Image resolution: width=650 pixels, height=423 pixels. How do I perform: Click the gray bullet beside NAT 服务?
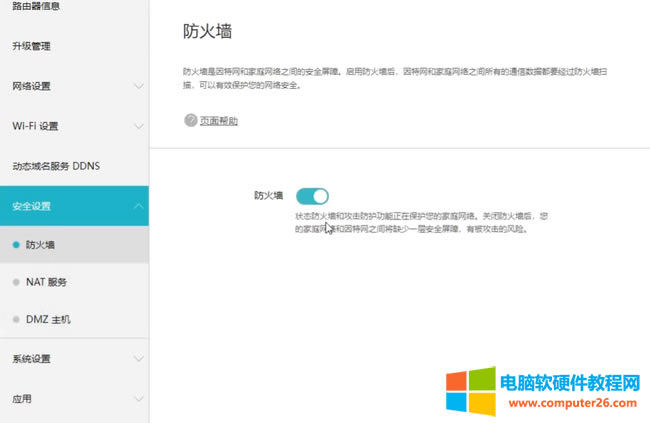[15, 282]
